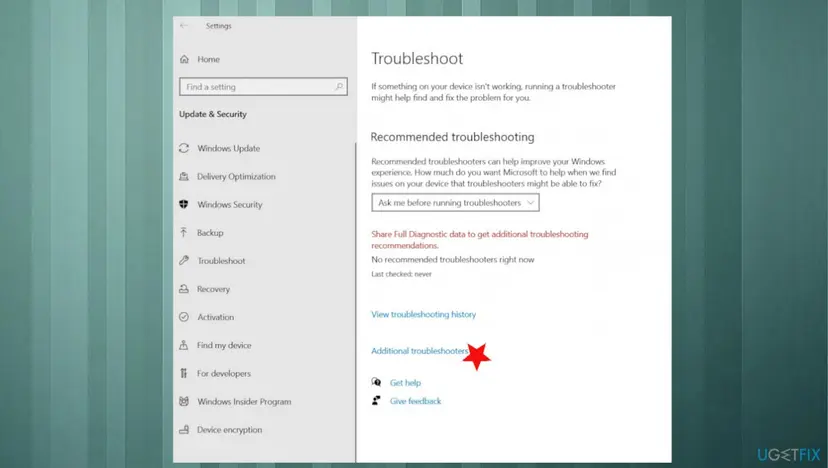
Task: Click the Update & Security heading
Action: coord(213,114)
